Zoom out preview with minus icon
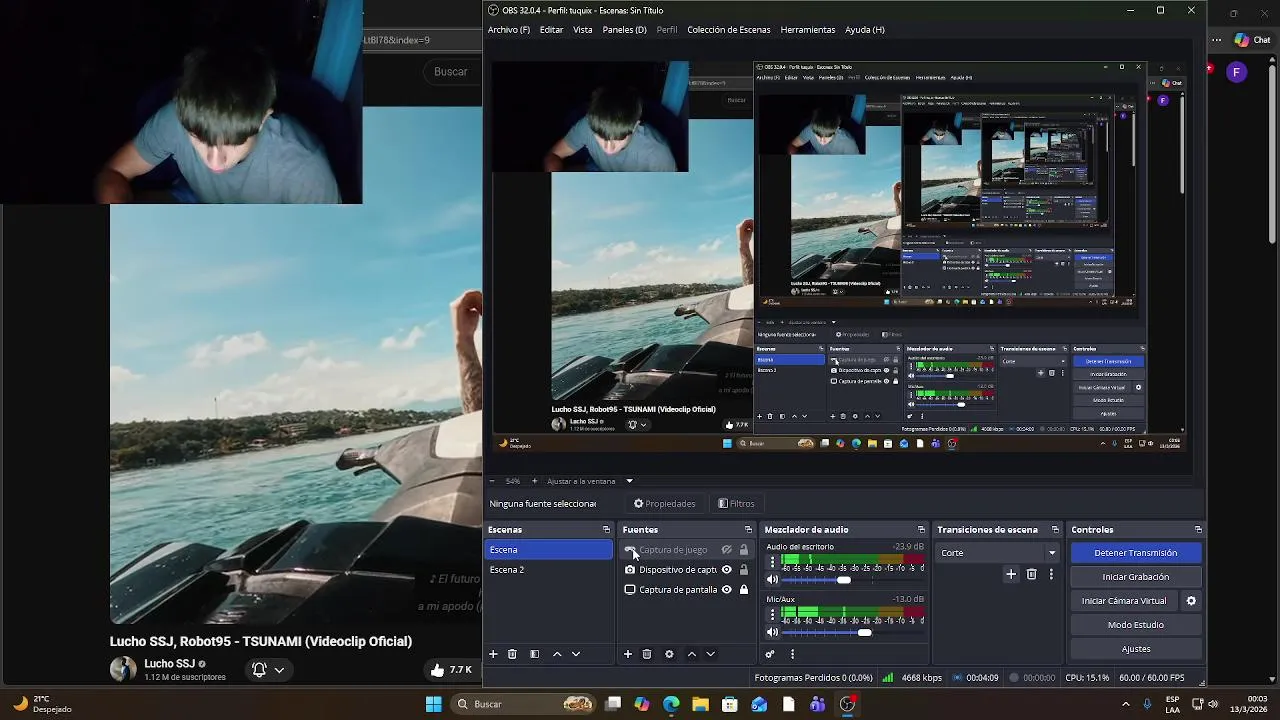1280x720 pixels. pyautogui.click(x=491, y=481)
